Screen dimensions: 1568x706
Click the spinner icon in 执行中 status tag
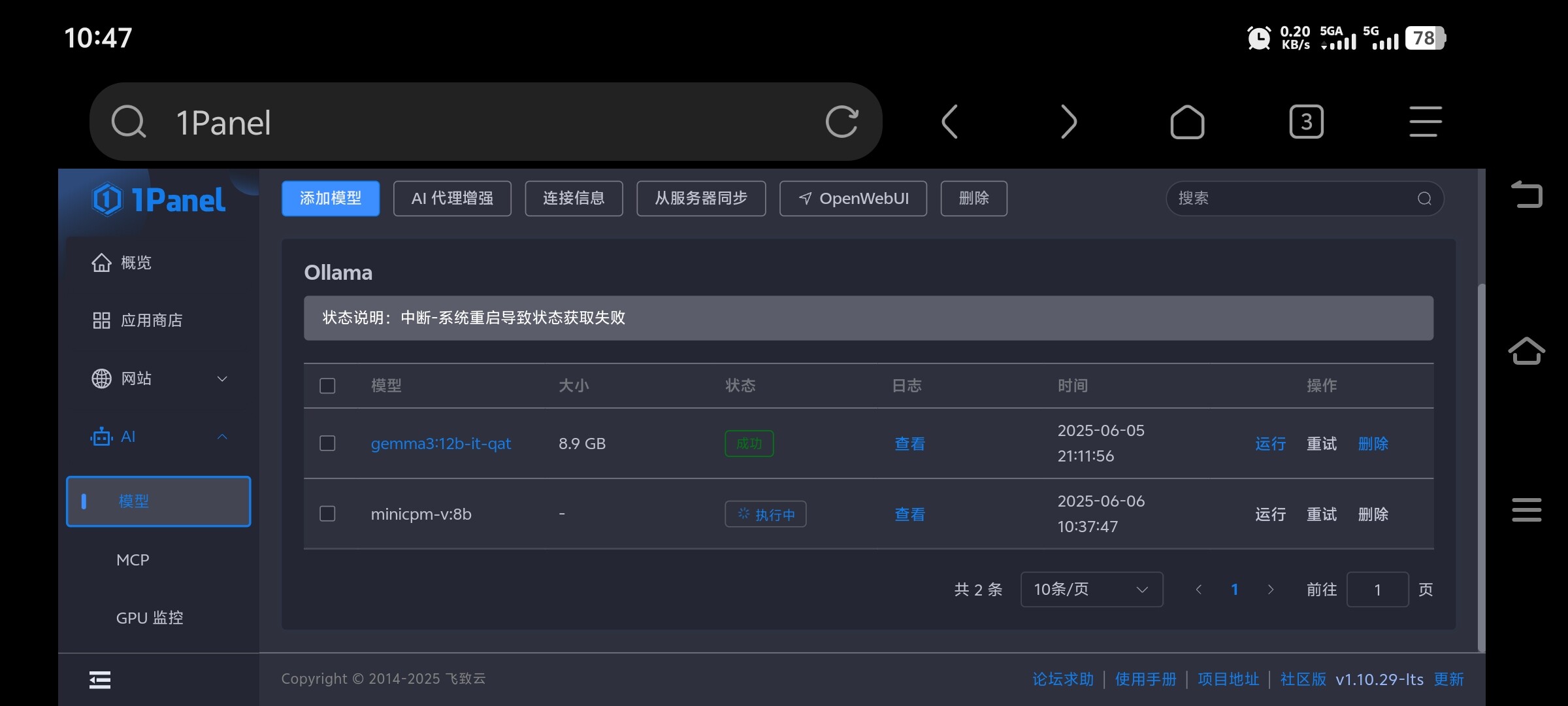743,514
